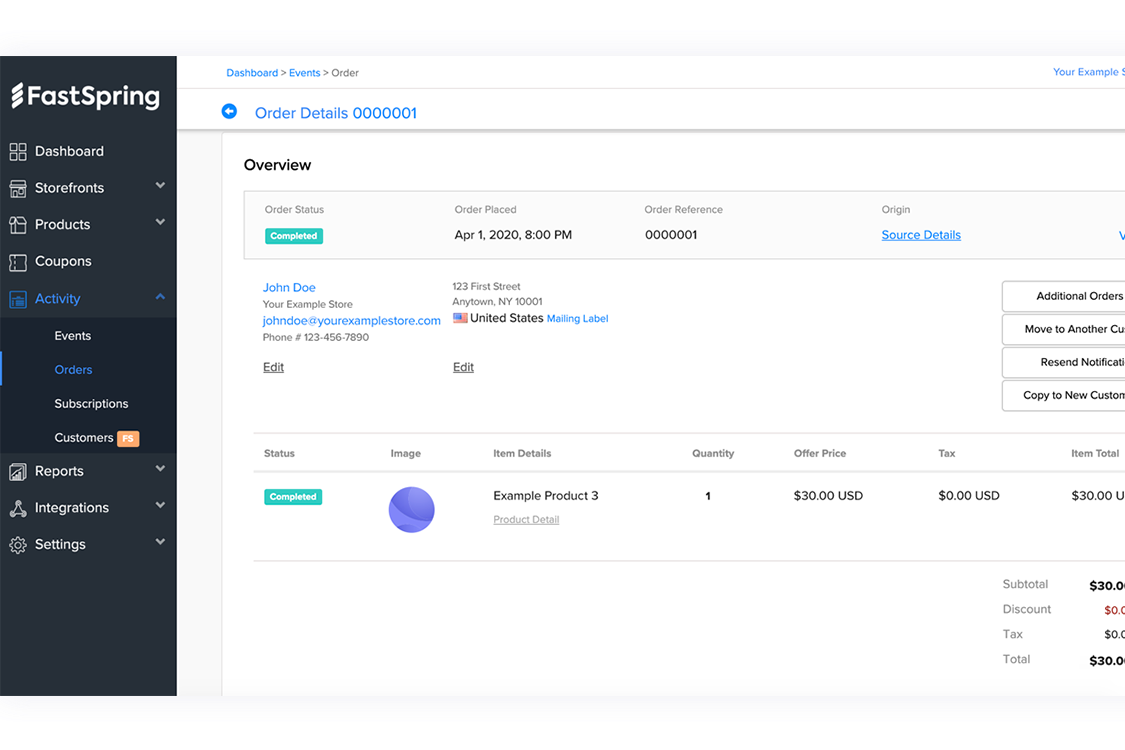Screen dimensions: 1125x750
Task: Collapse the Activity section chevron
Action: coord(160,297)
